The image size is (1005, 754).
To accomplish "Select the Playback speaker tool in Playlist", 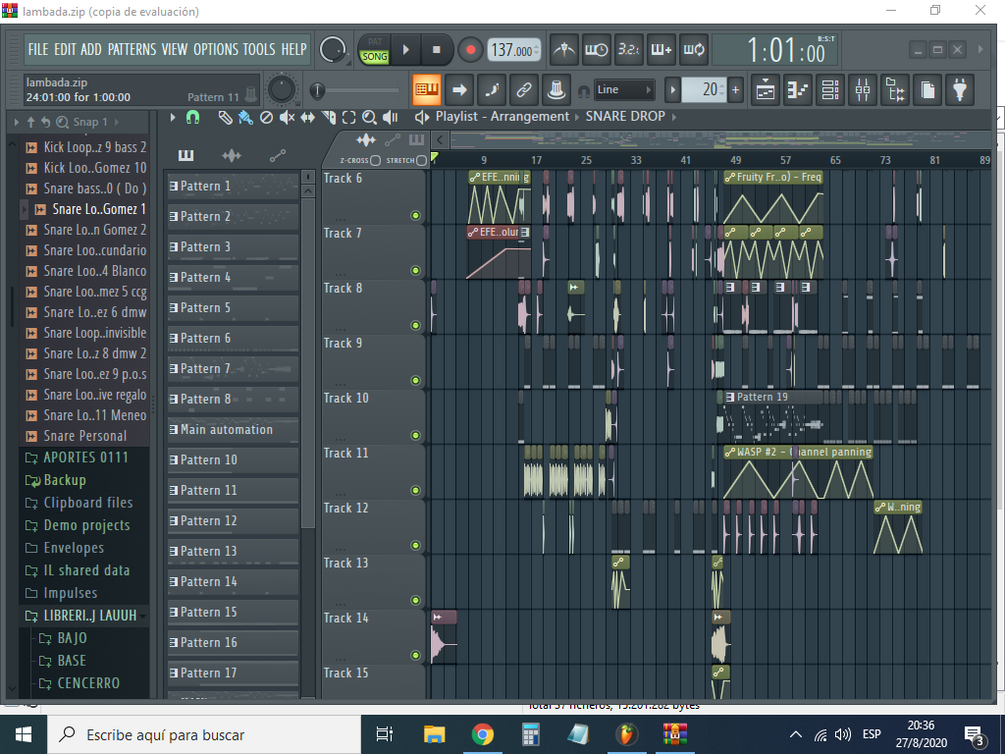I will pos(390,117).
